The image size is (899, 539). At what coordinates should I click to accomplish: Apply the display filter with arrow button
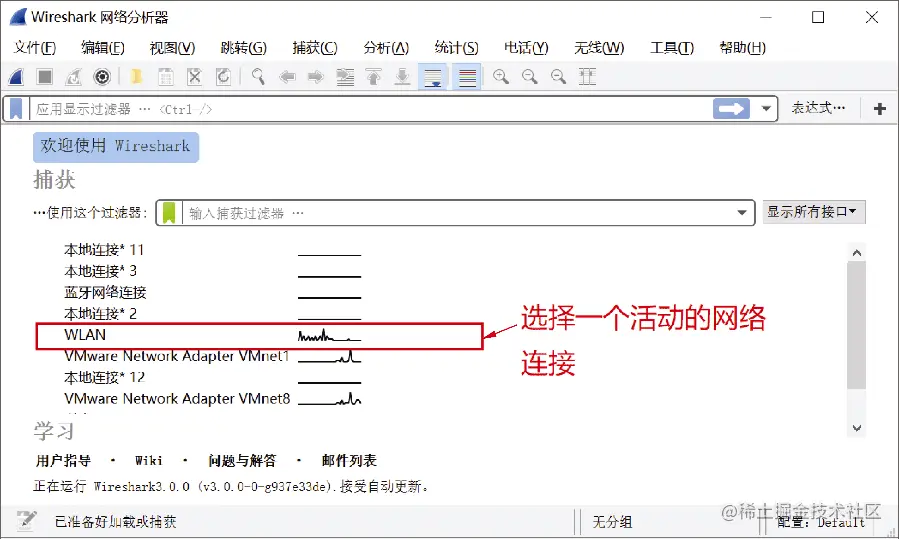pyautogui.click(x=731, y=108)
